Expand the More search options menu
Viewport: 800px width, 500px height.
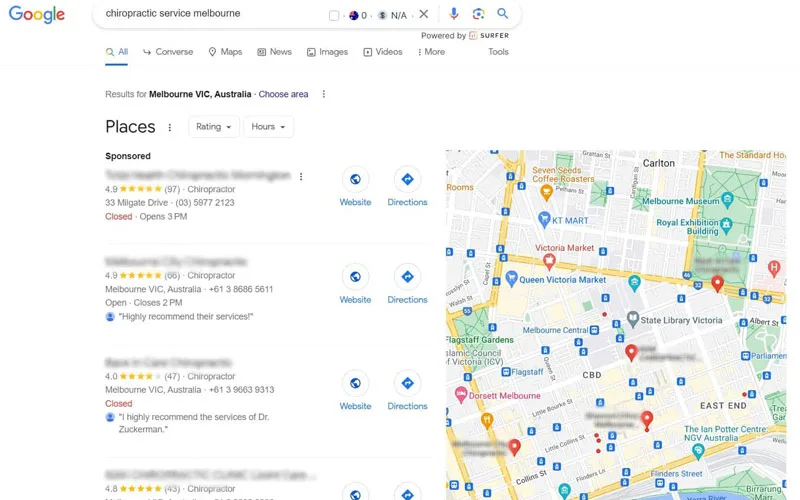[x=431, y=52]
